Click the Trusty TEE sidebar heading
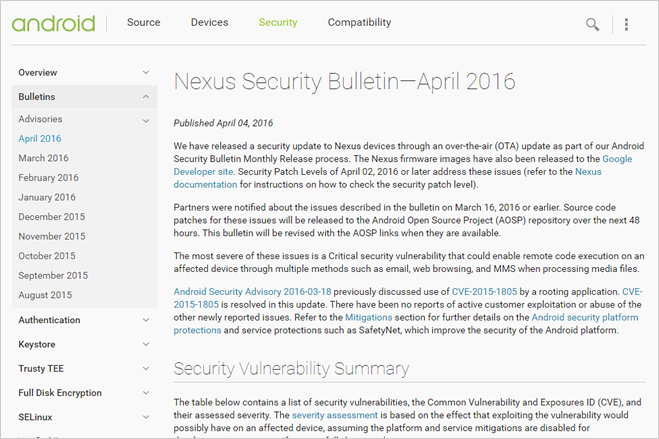The width and height of the screenshot is (659, 439). (41, 369)
